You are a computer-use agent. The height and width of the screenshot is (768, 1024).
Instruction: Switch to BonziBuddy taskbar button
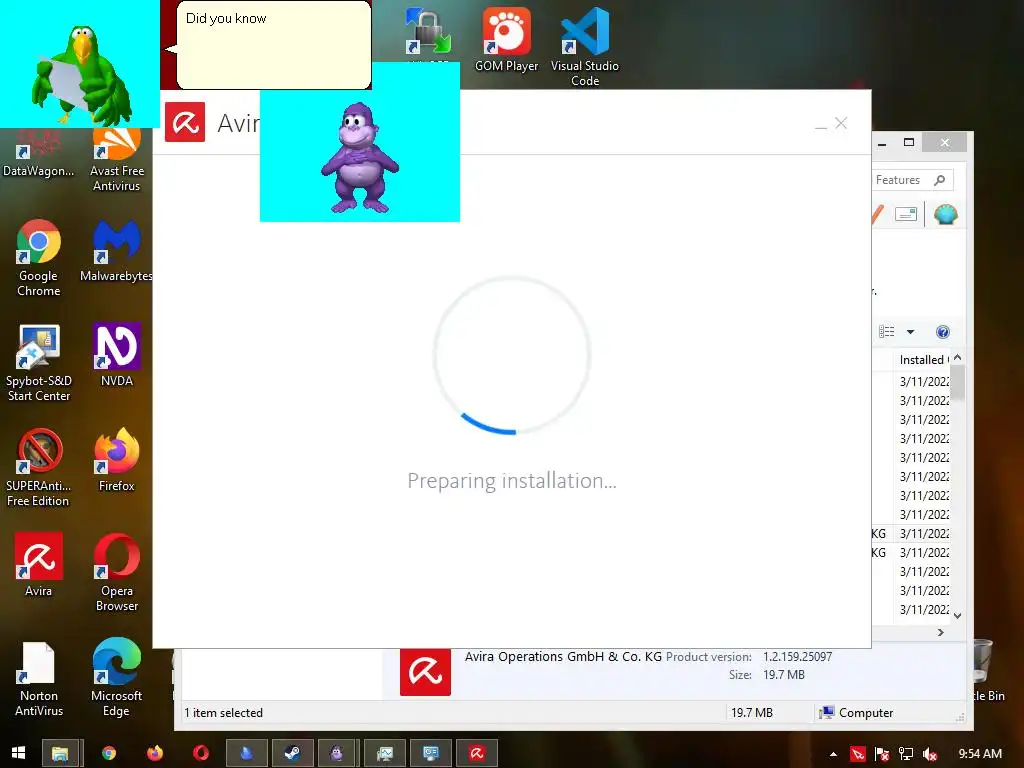pyautogui.click(x=337, y=753)
